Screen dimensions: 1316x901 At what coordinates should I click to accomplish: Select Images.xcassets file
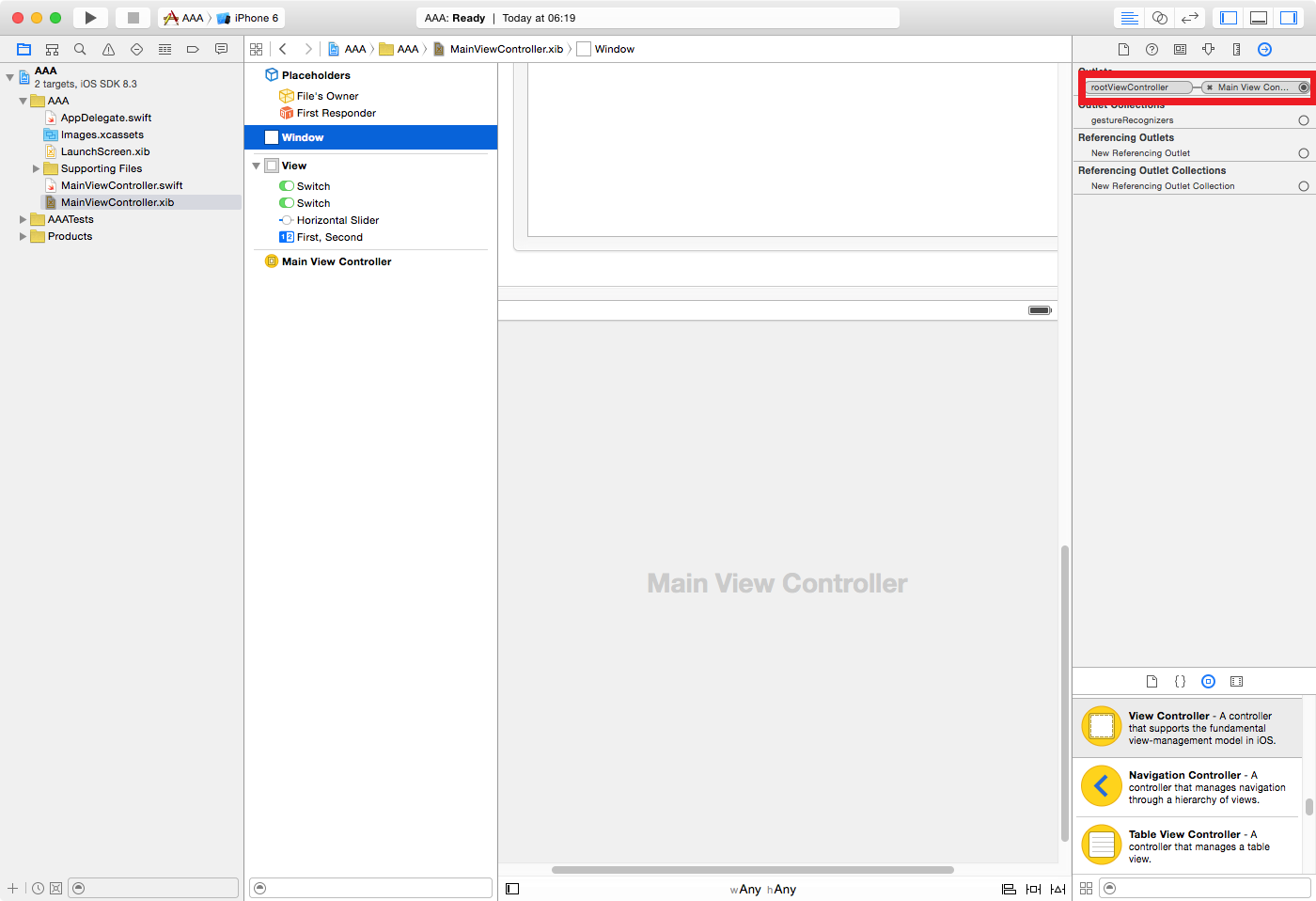(x=102, y=134)
